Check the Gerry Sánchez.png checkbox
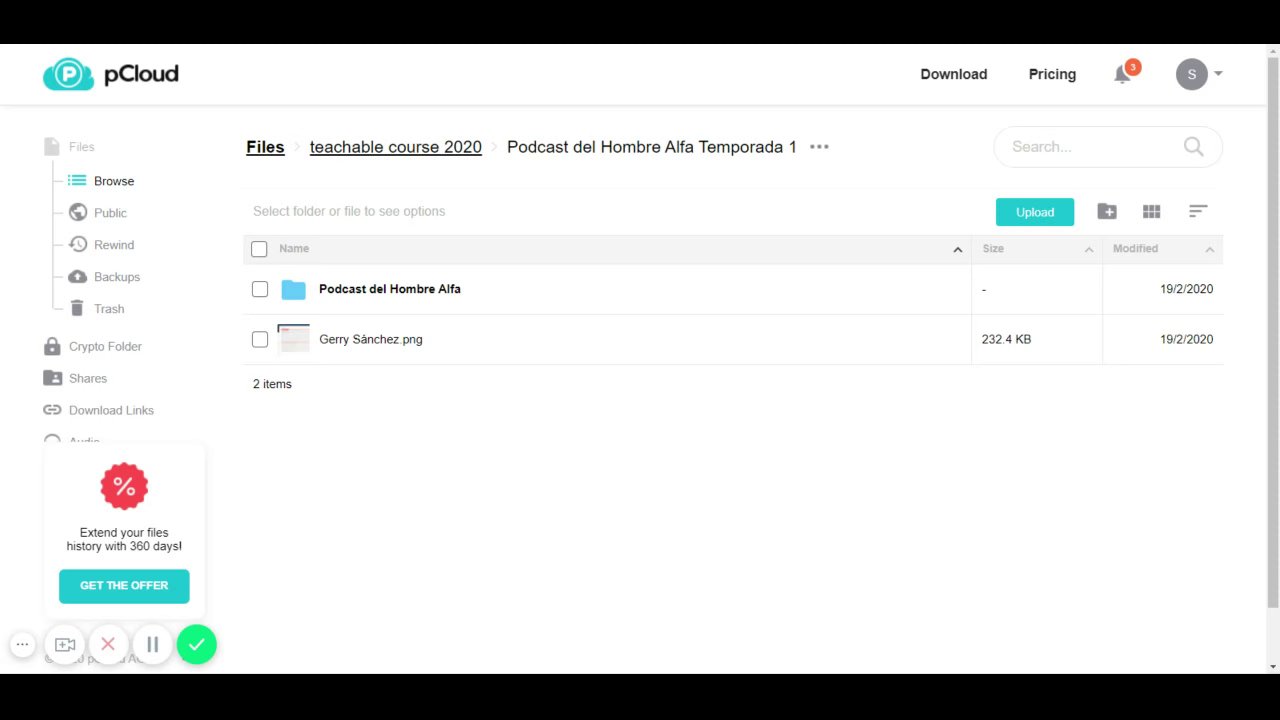This screenshot has width=1280, height=720. 260,339
